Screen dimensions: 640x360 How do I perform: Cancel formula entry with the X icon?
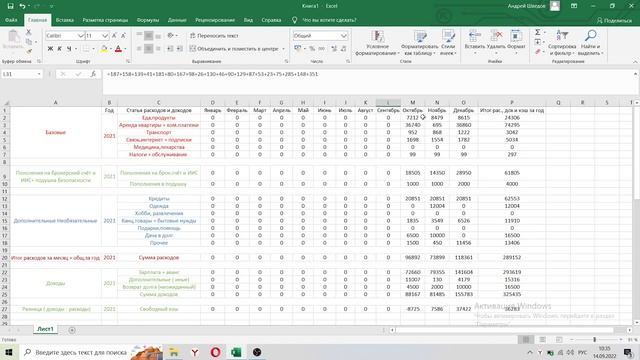point(63,74)
